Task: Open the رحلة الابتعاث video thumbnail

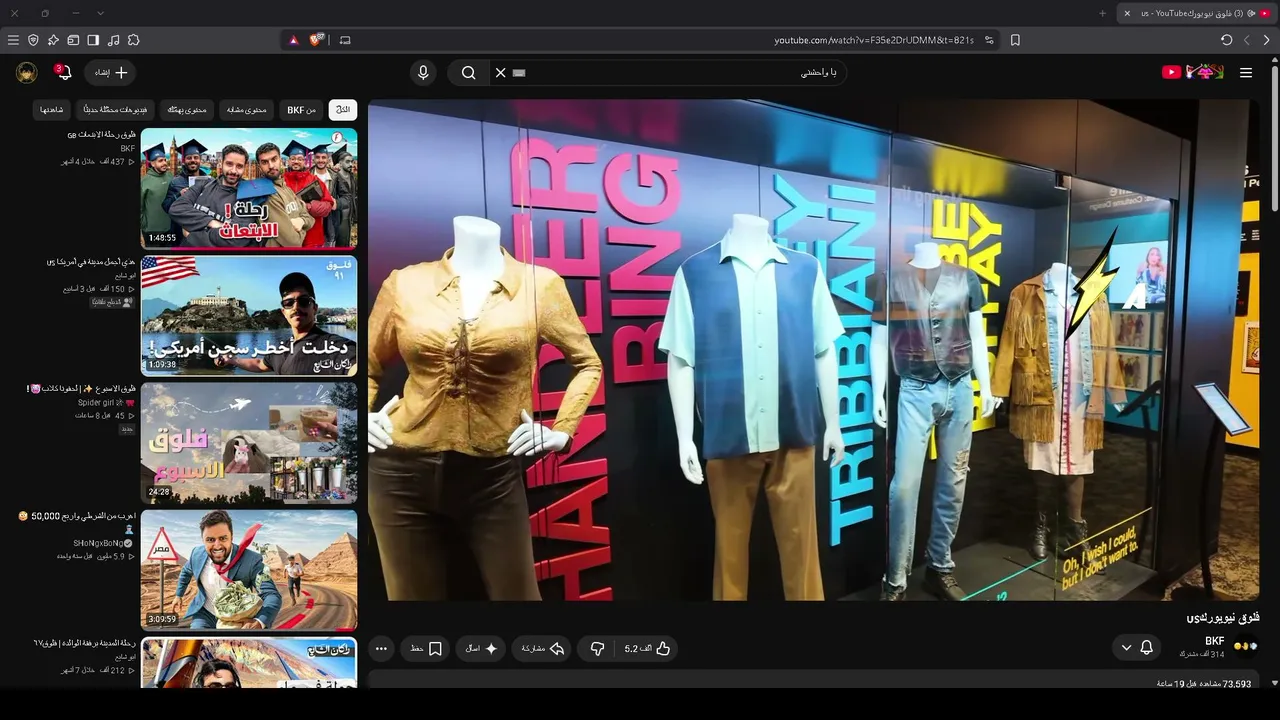Action: (x=249, y=188)
